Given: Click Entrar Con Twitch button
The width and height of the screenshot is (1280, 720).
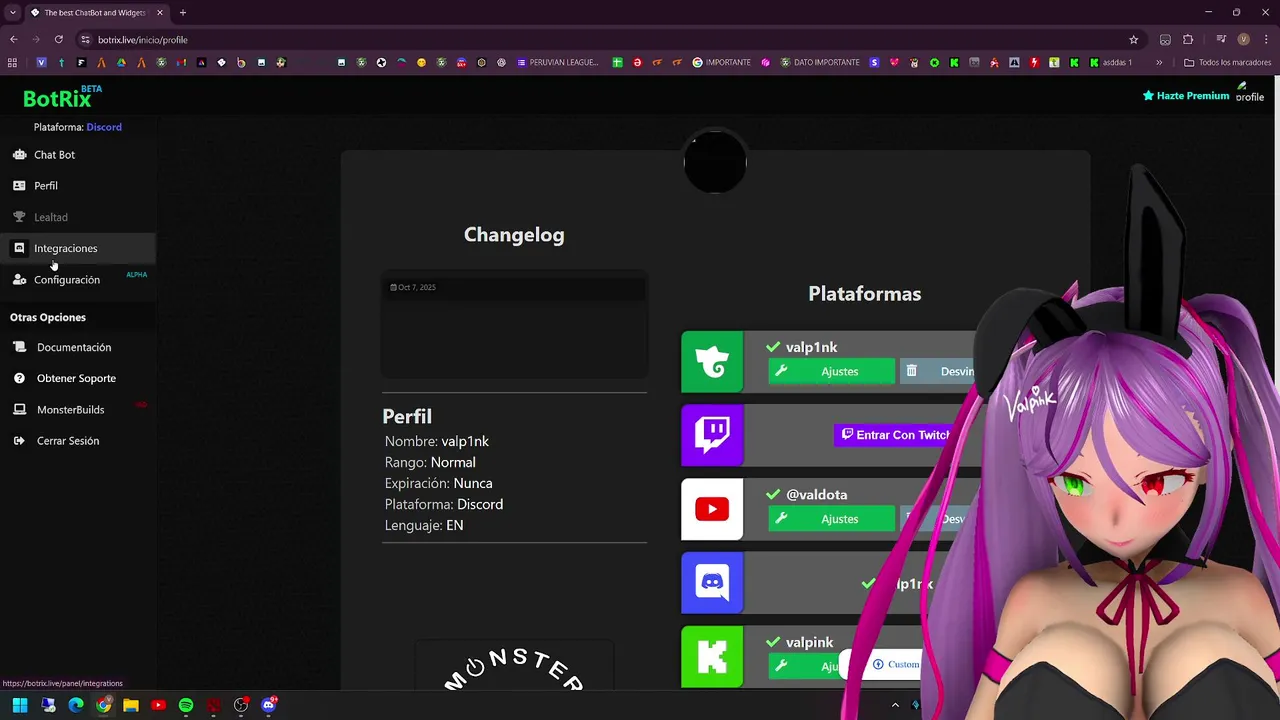Looking at the screenshot, I should click(x=894, y=435).
